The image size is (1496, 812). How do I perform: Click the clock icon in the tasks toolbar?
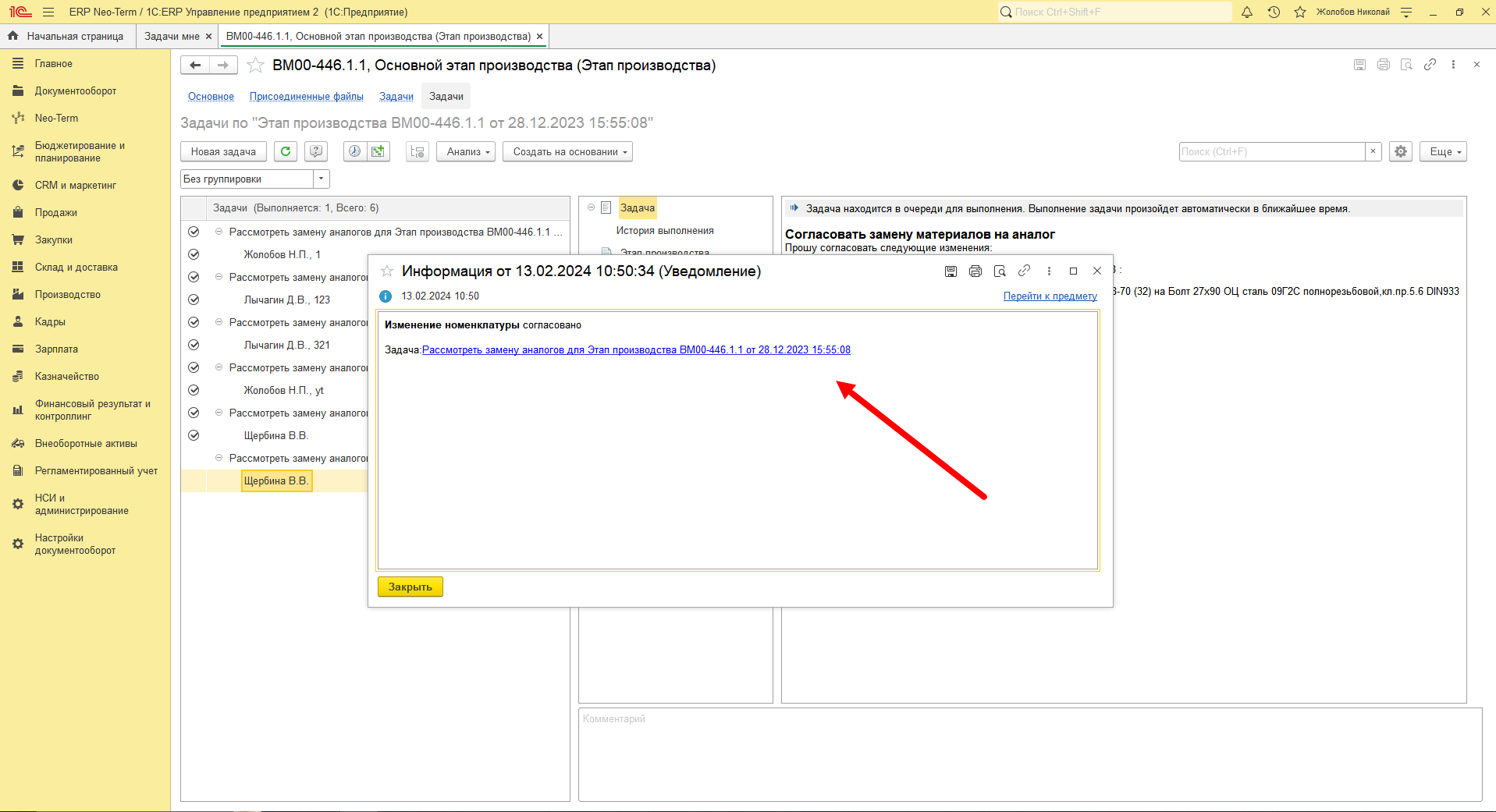(354, 151)
